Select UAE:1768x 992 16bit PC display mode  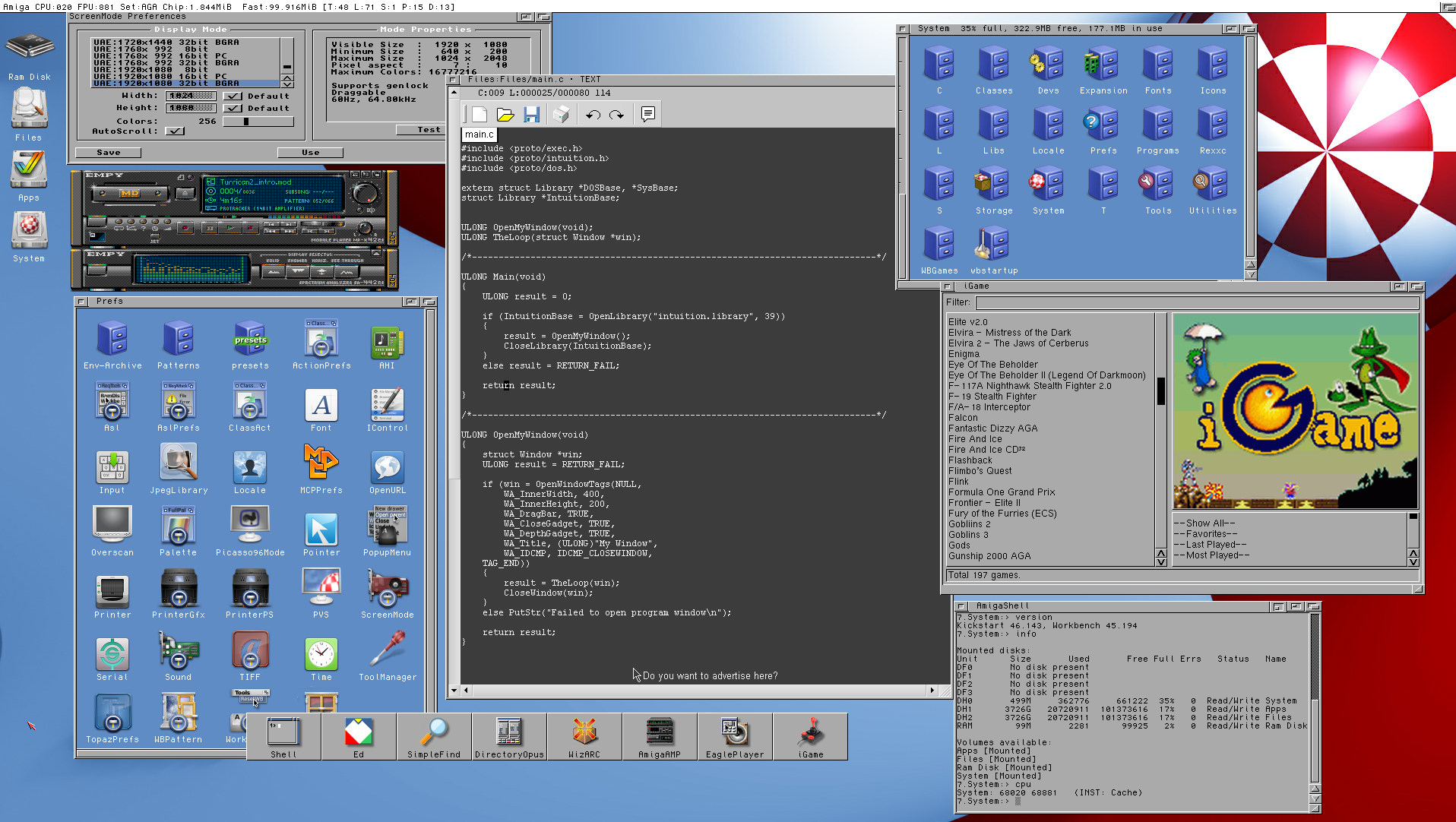pos(185,56)
